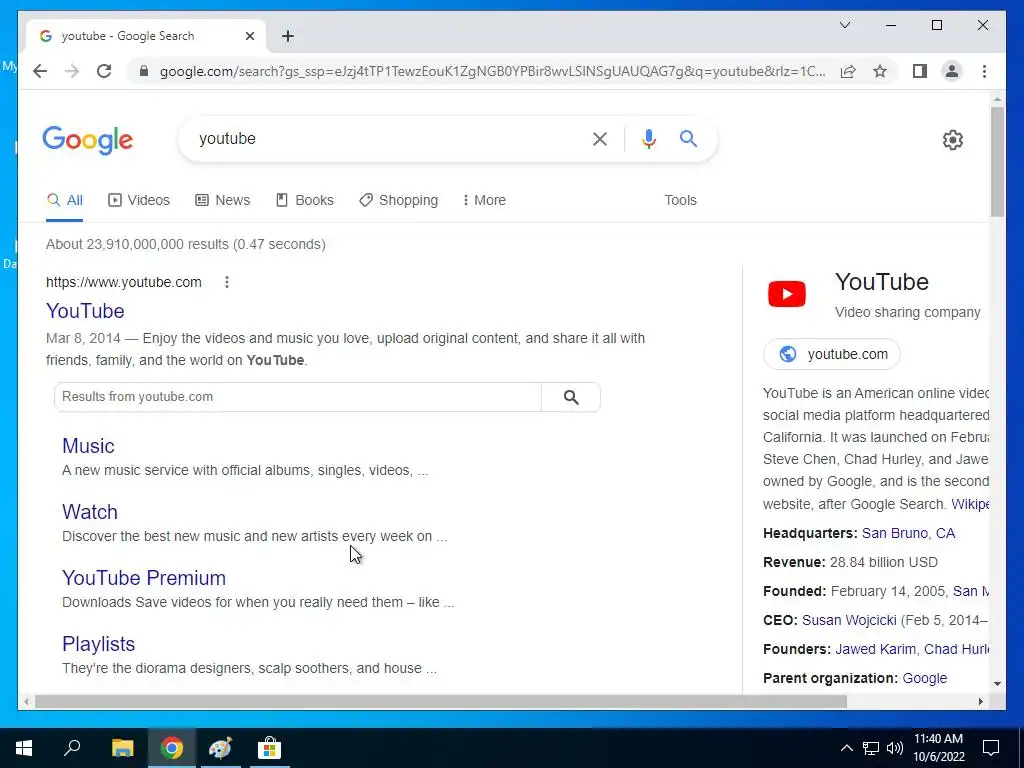Open the Music sitelink

pyautogui.click(x=88, y=446)
